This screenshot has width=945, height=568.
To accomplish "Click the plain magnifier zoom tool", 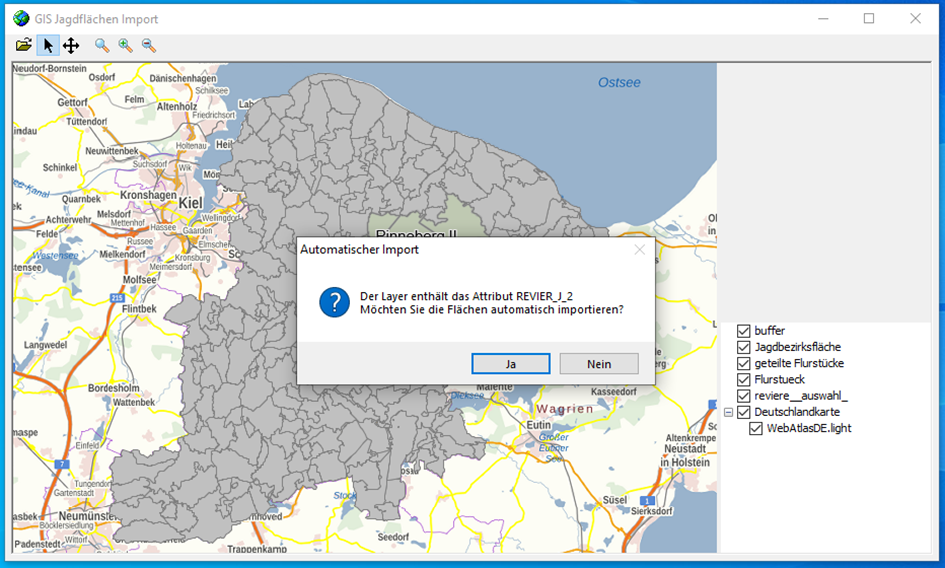I will click(102, 45).
